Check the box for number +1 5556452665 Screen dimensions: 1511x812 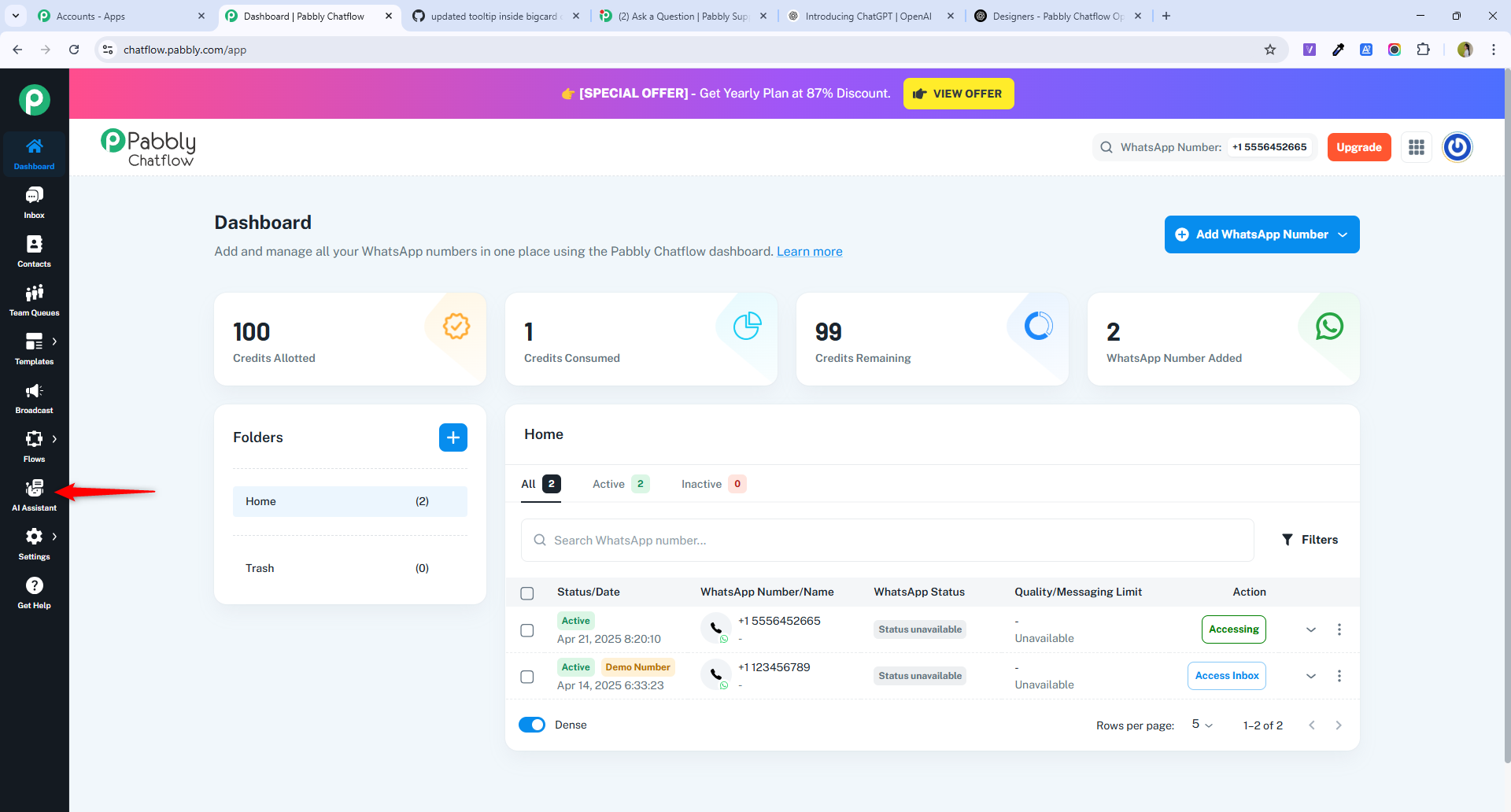[x=527, y=630]
